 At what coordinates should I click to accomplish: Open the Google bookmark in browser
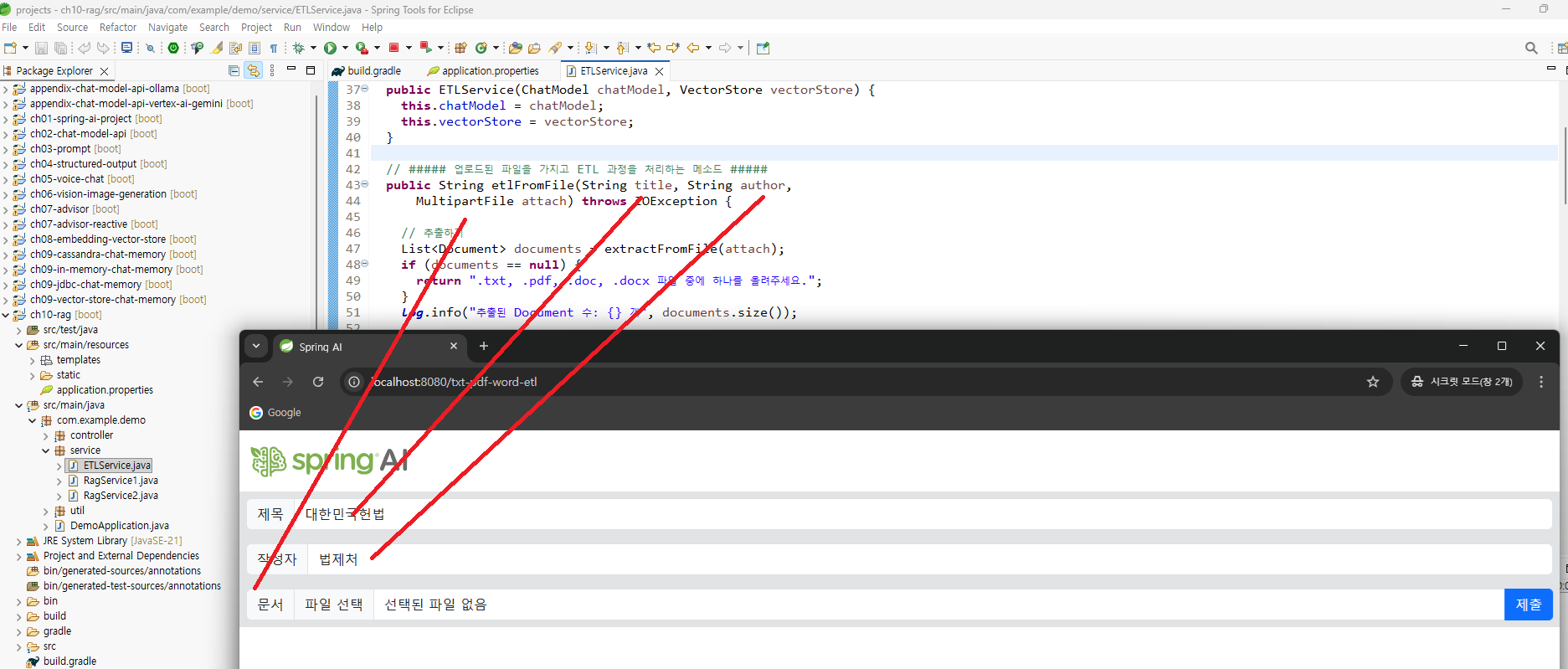tap(275, 412)
